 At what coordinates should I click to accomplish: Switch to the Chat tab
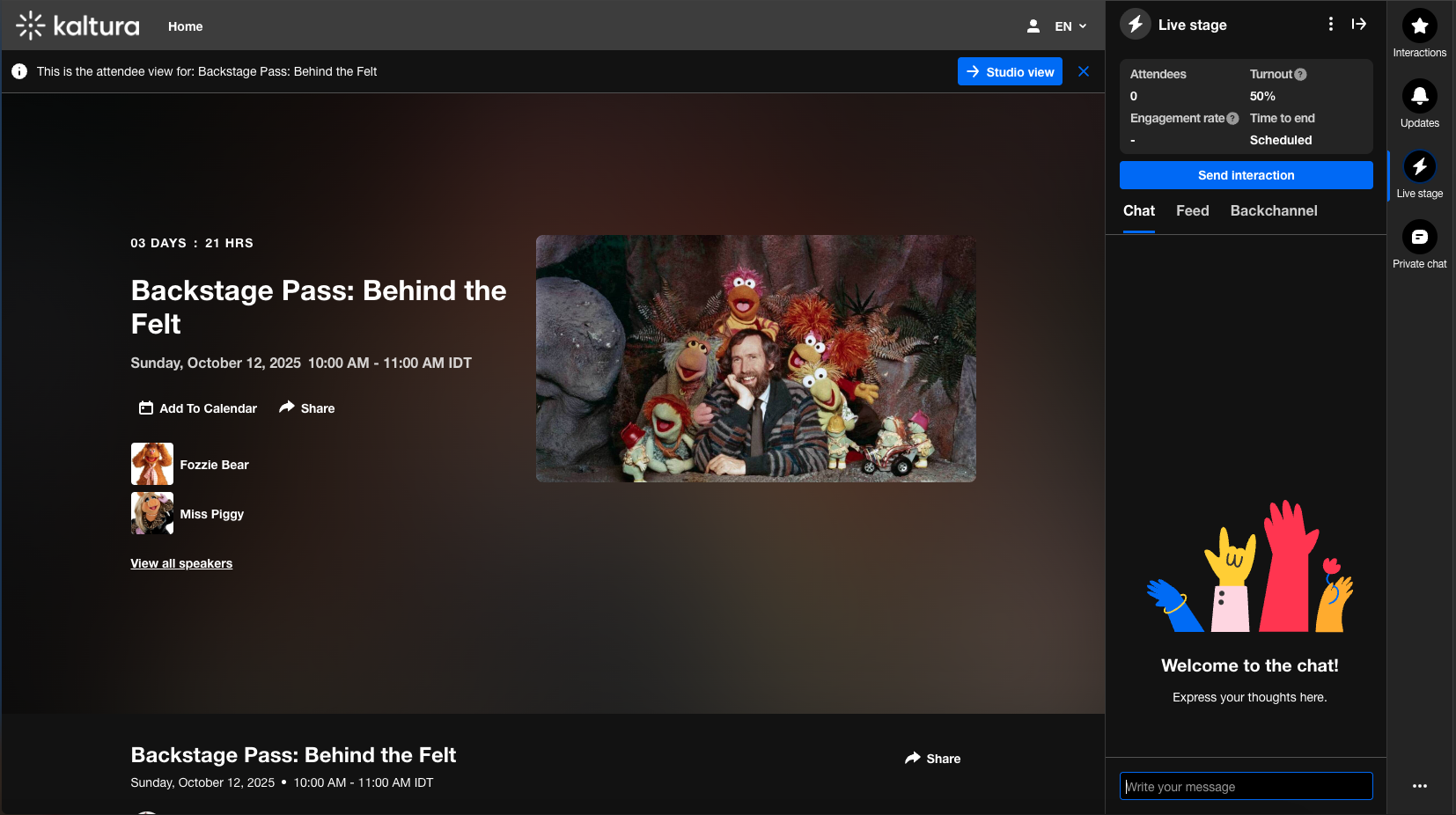pos(1139,211)
